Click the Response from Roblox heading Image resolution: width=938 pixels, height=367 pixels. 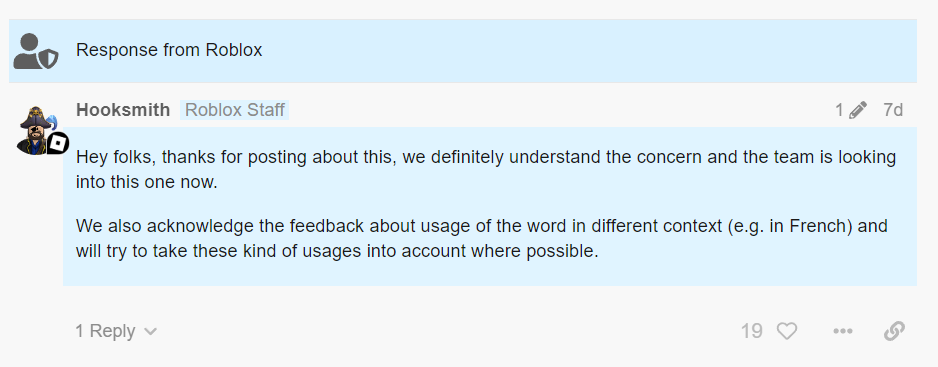(169, 50)
